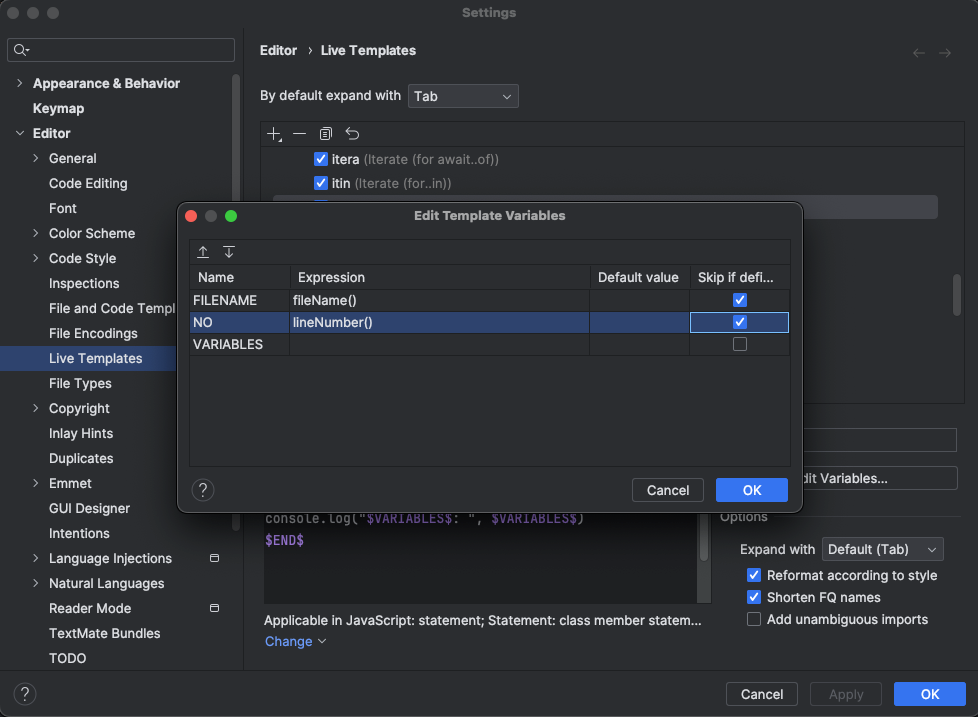Open the Keymap settings page

[x=58, y=108]
